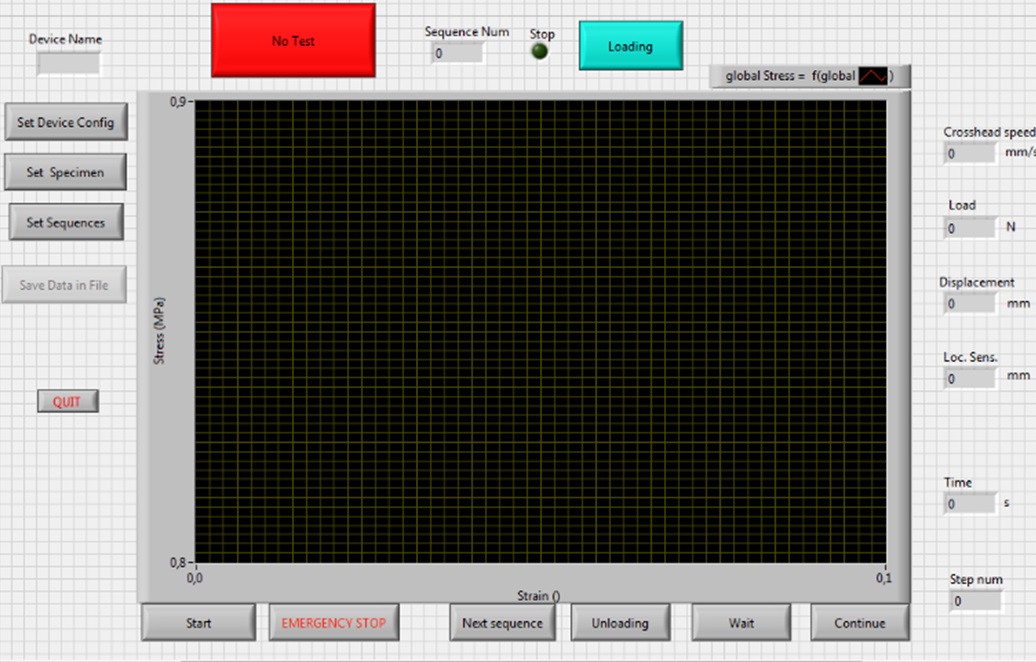Click the Step num field

[975, 601]
